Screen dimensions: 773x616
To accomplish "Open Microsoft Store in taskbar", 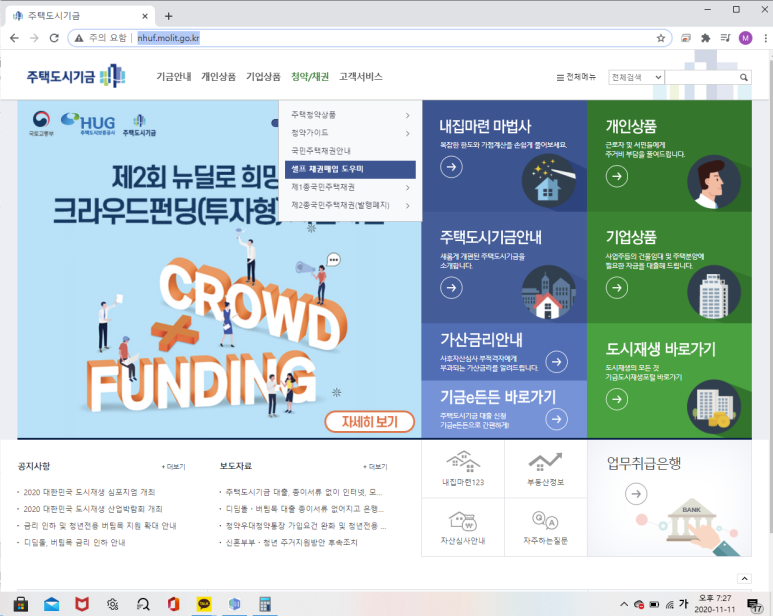I will (21, 604).
